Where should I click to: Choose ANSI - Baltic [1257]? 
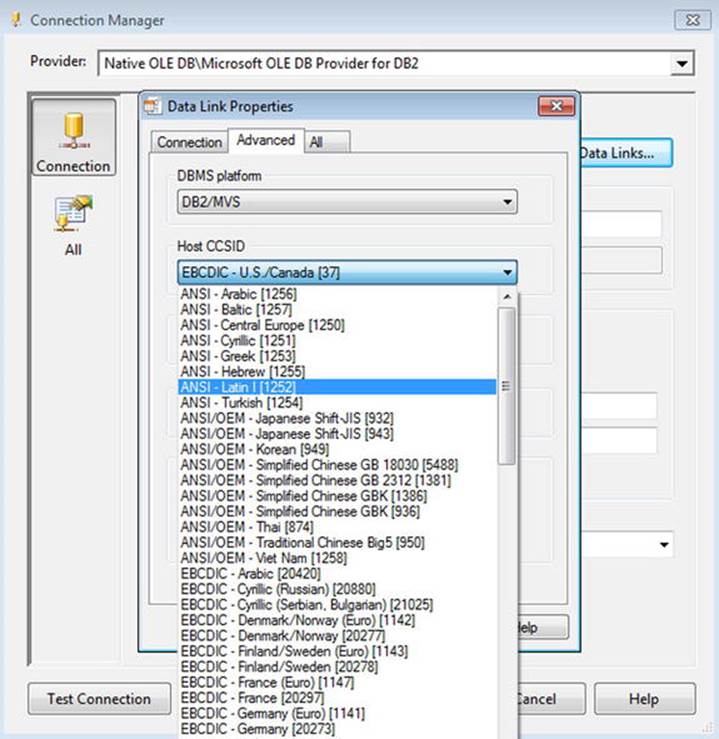coord(337,309)
